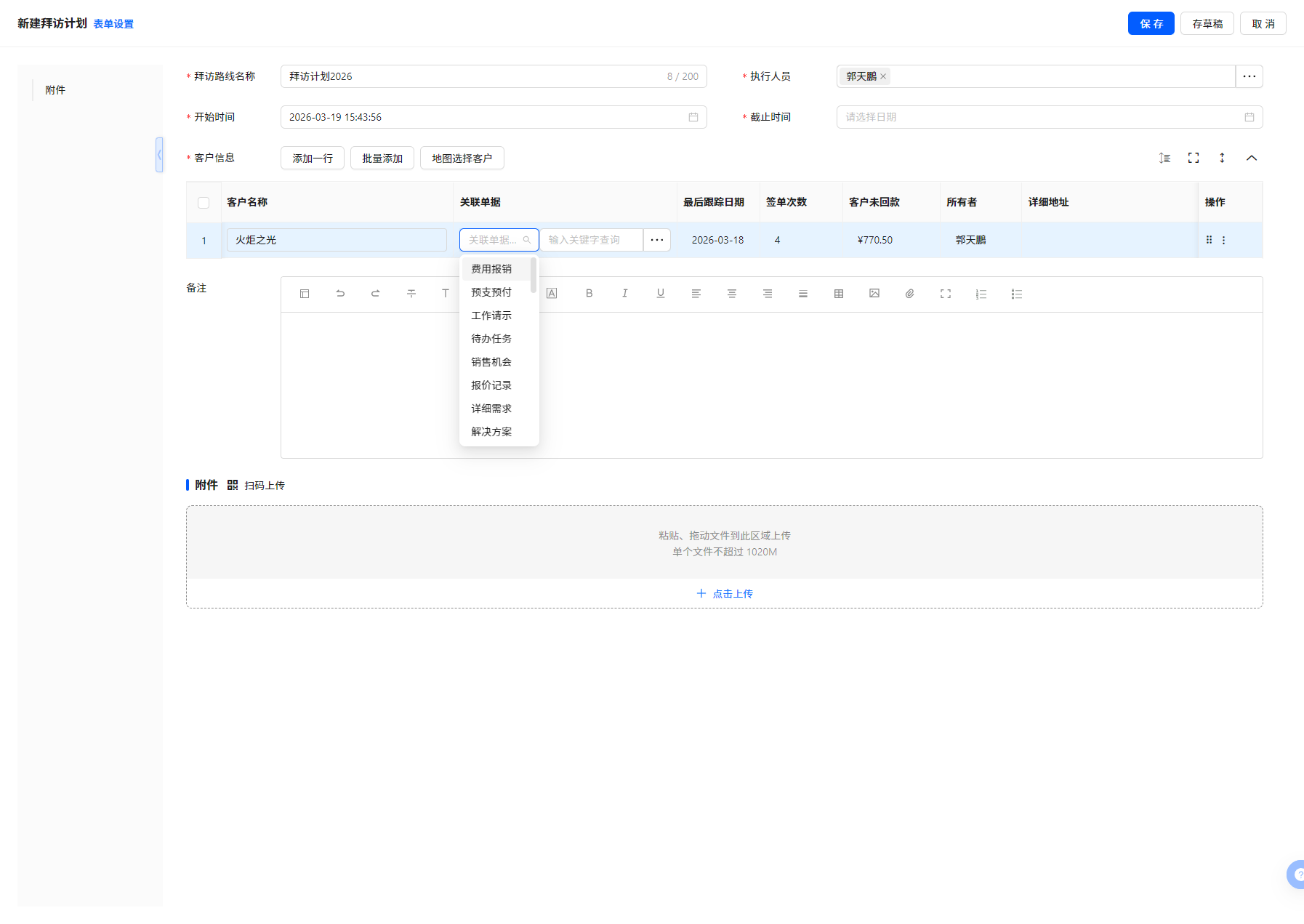
Task: Click the fullscreen icon above the customer table
Action: coord(1194,158)
